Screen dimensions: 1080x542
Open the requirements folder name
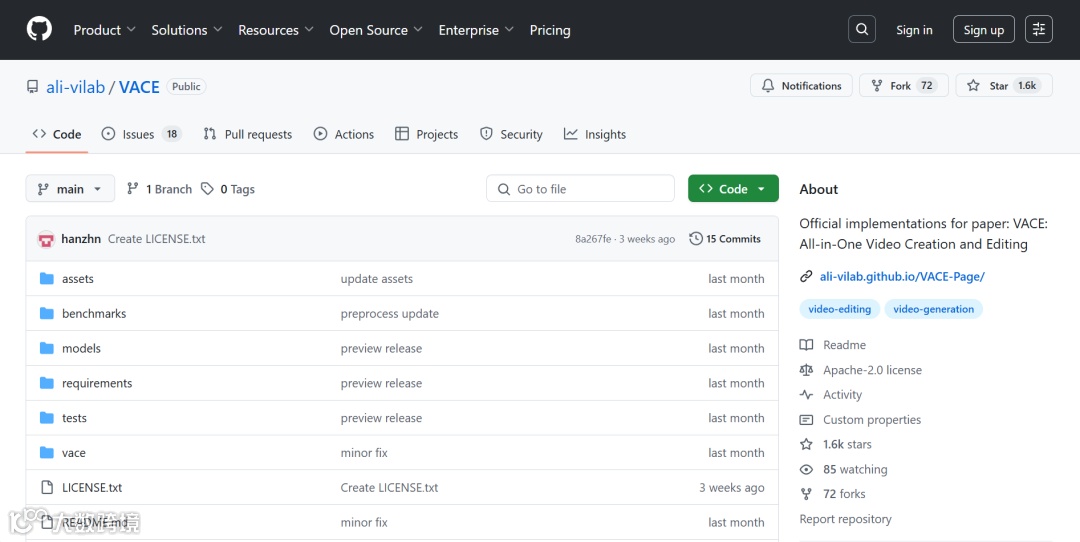pos(97,383)
